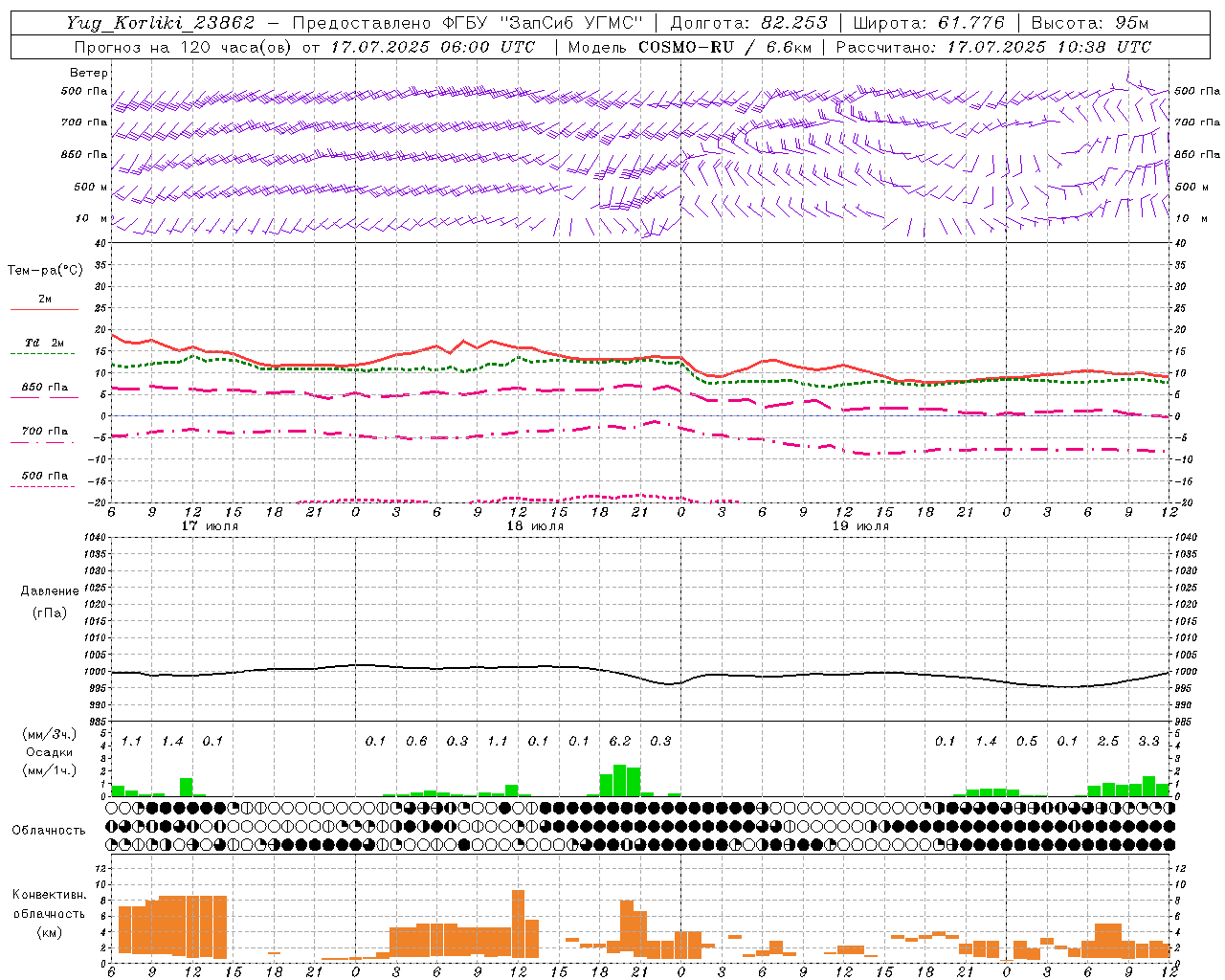Click the 700 гПа temperature legend entry
Viewport: 1225px width, 980px height.
45,432
